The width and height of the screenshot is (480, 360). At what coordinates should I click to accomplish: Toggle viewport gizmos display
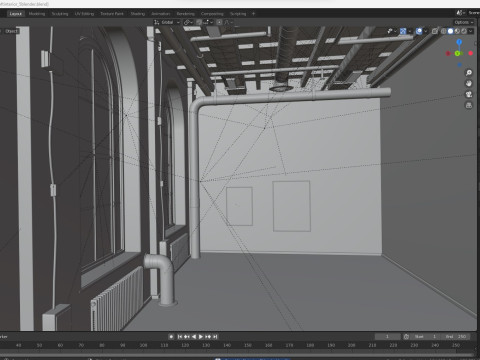tap(403, 31)
